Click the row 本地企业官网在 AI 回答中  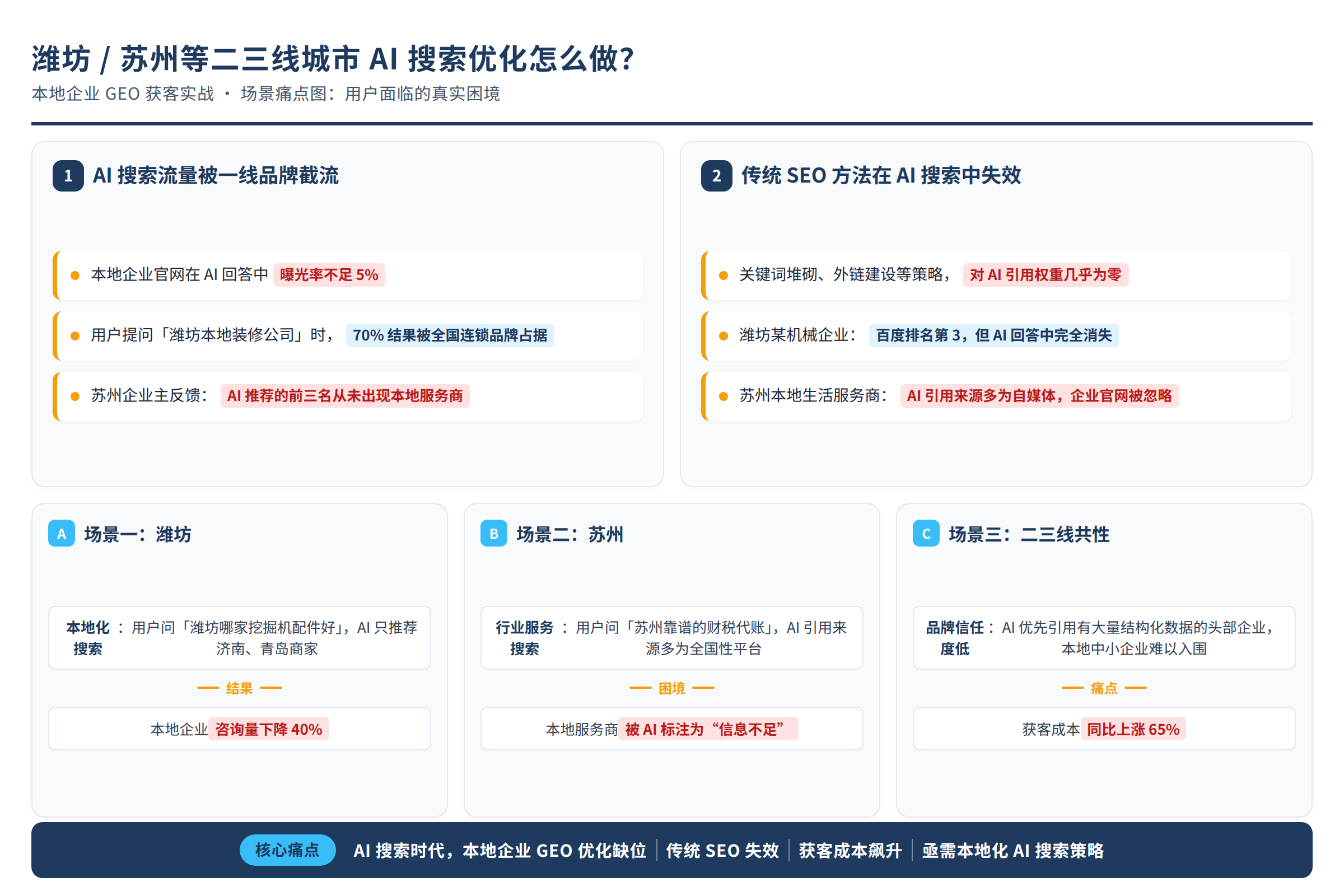point(348,276)
